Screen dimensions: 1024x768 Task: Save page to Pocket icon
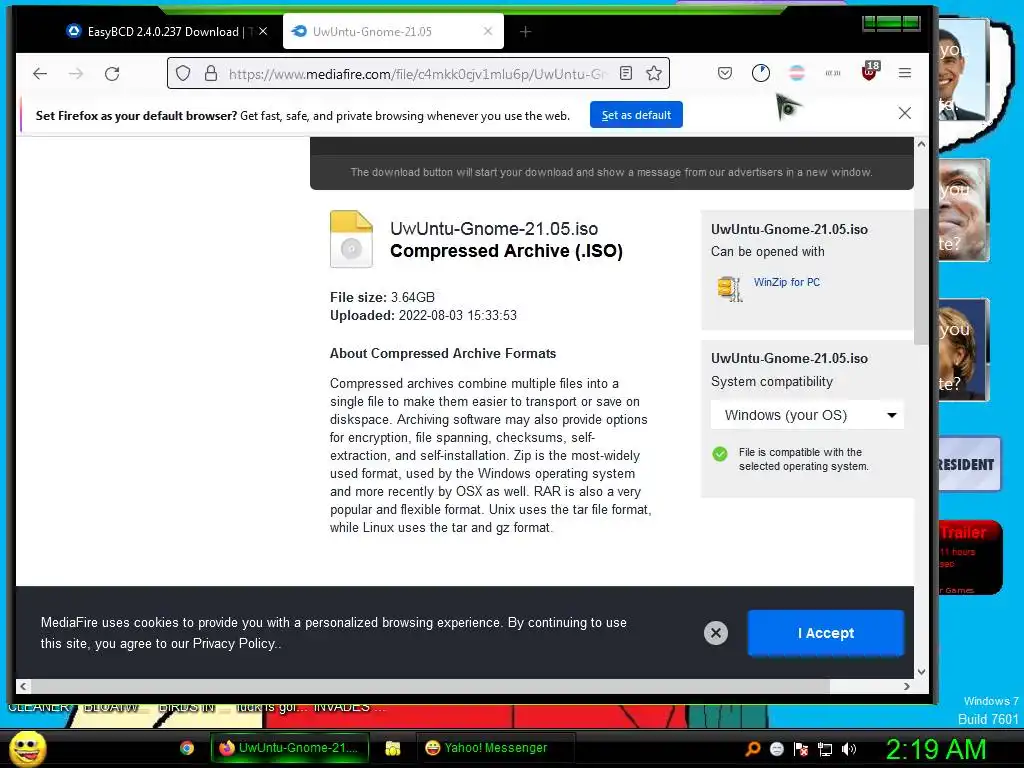pos(725,73)
